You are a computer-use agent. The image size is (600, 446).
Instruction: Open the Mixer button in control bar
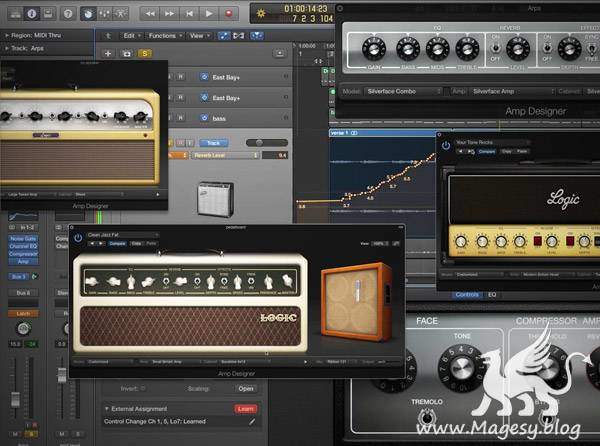(x=104, y=14)
